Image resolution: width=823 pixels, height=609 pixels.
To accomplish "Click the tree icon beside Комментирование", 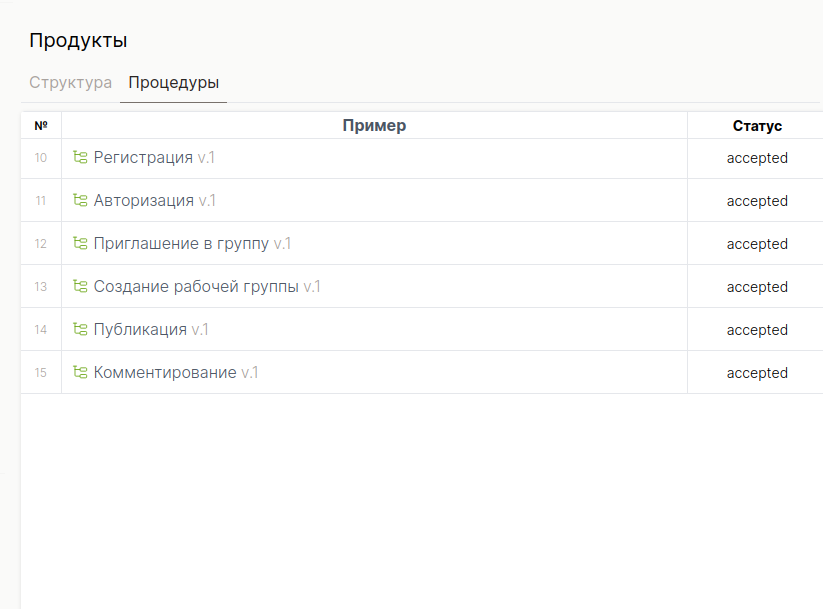I will click(x=80, y=372).
